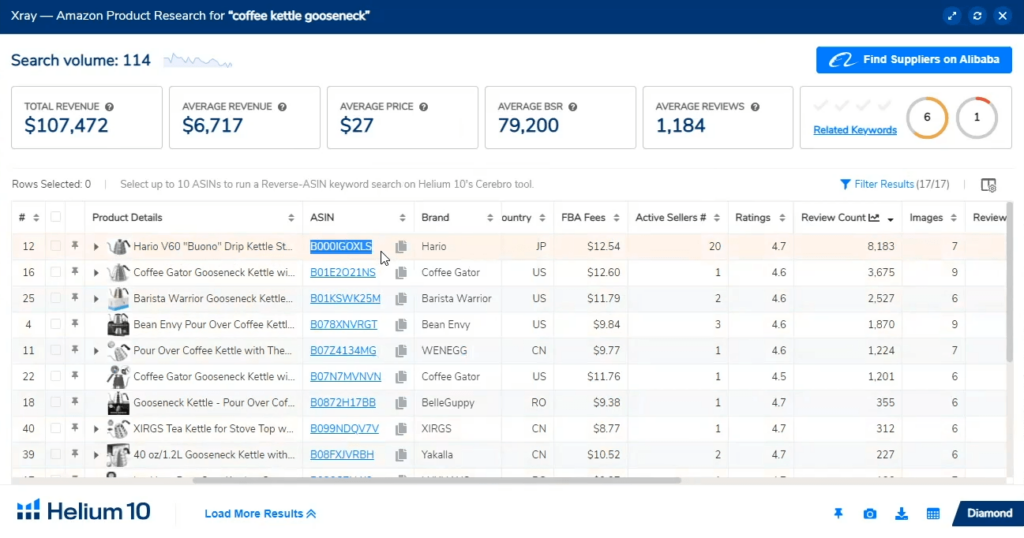Check the box for Hario V60 row

click(56, 246)
